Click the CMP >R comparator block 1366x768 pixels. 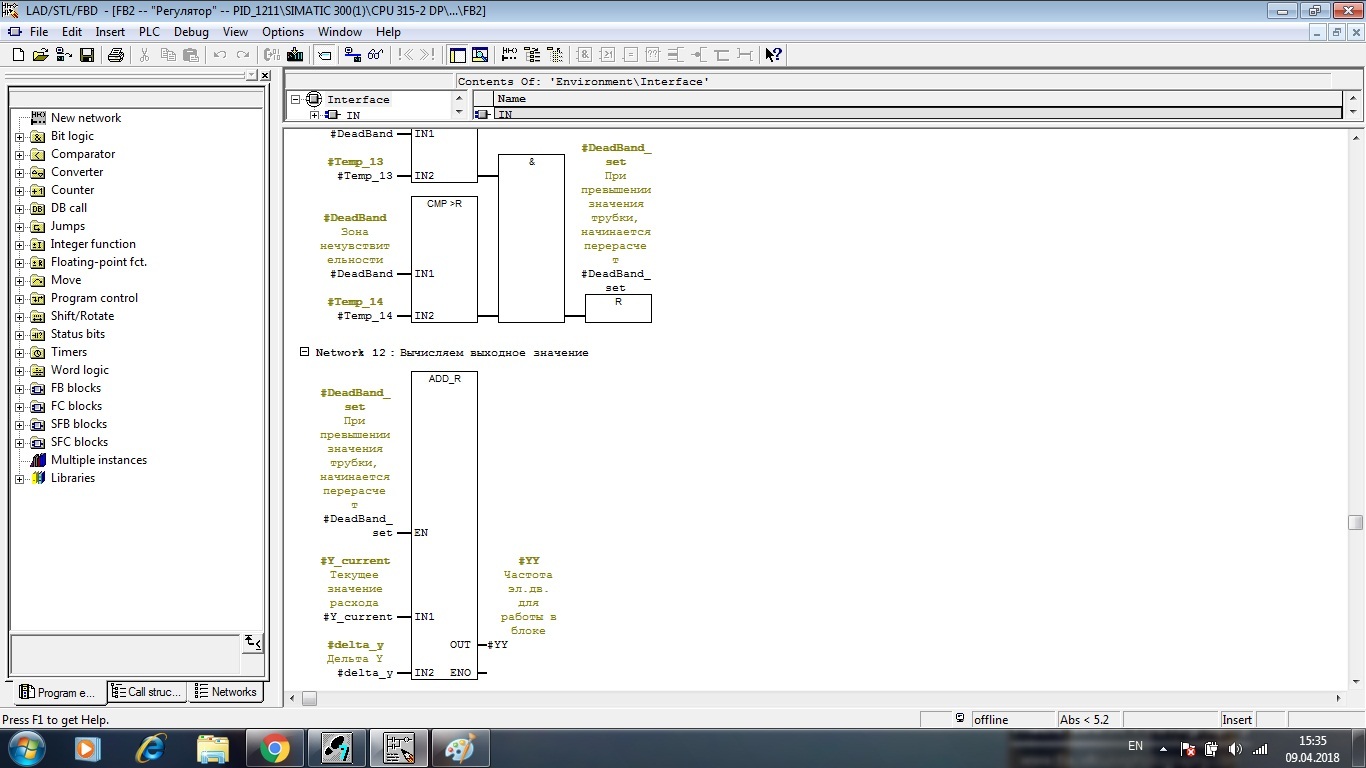point(444,259)
